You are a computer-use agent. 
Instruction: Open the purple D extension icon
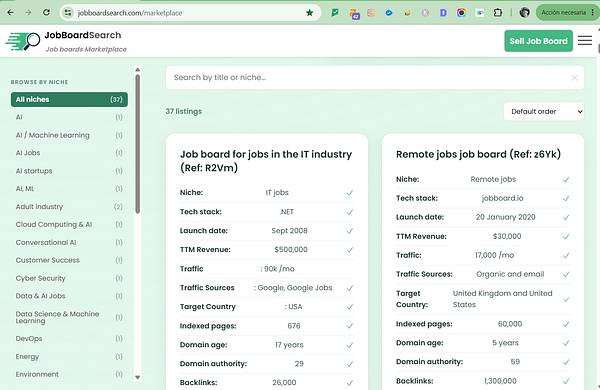(x=443, y=13)
